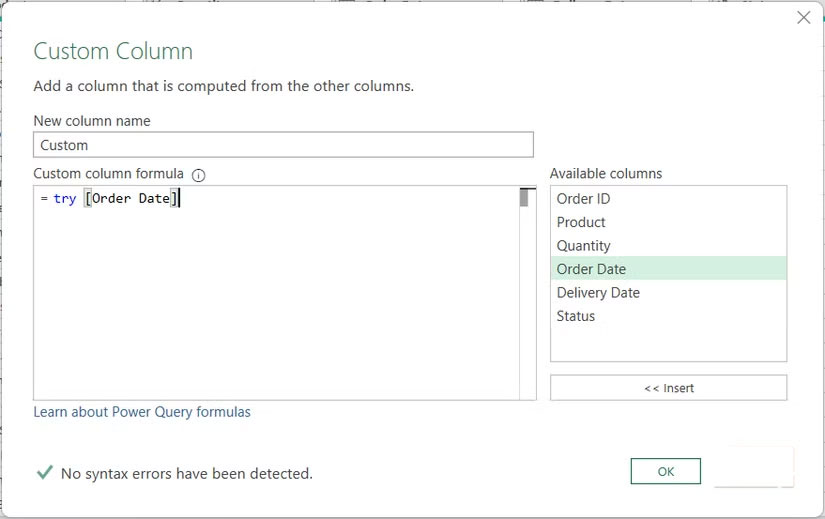Screen dimensions: 825x519
Task: Close the Custom Column dialog
Action: [x=803, y=17]
